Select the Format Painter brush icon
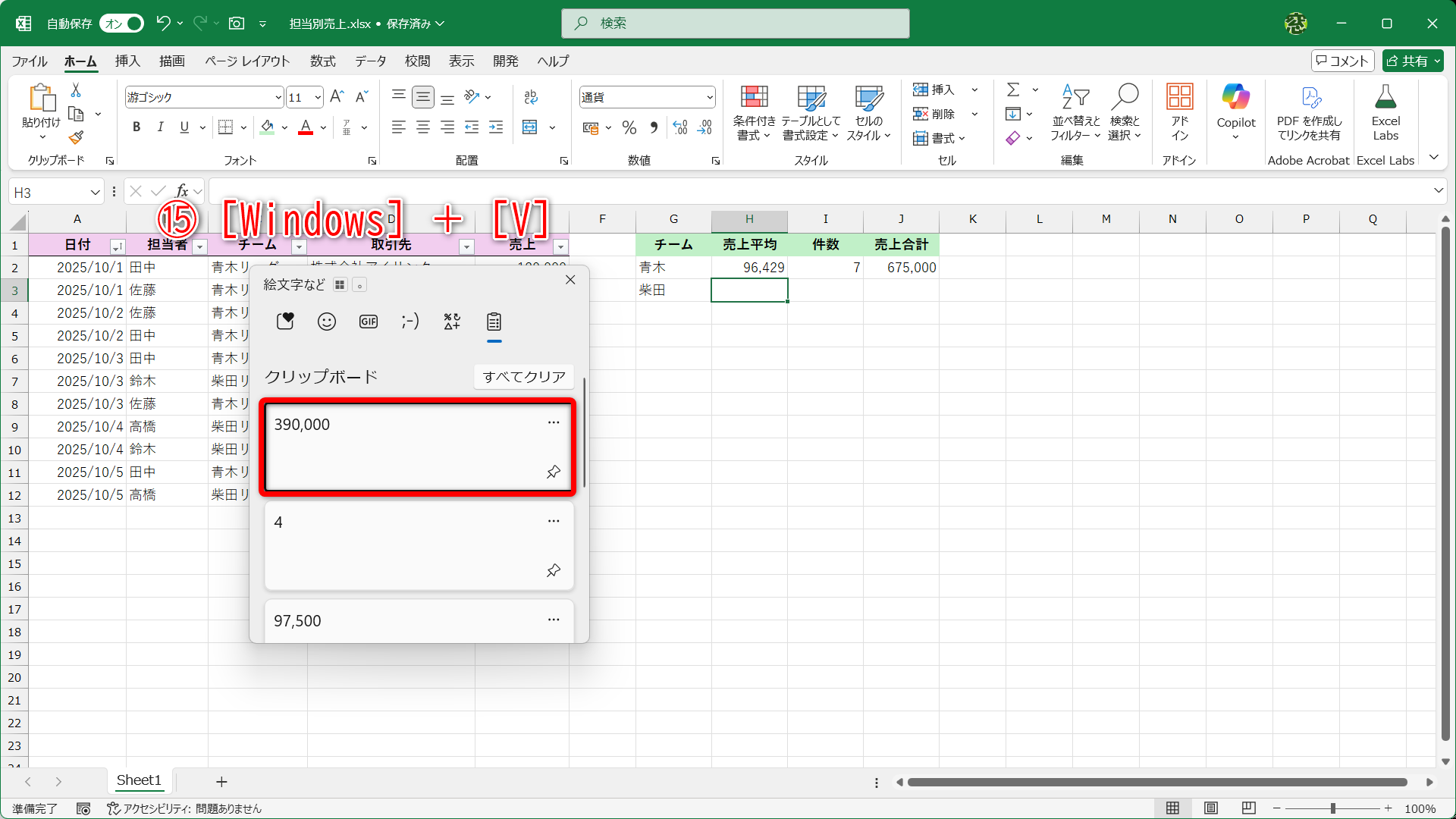This screenshot has width=1456, height=819. [x=75, y=137]
